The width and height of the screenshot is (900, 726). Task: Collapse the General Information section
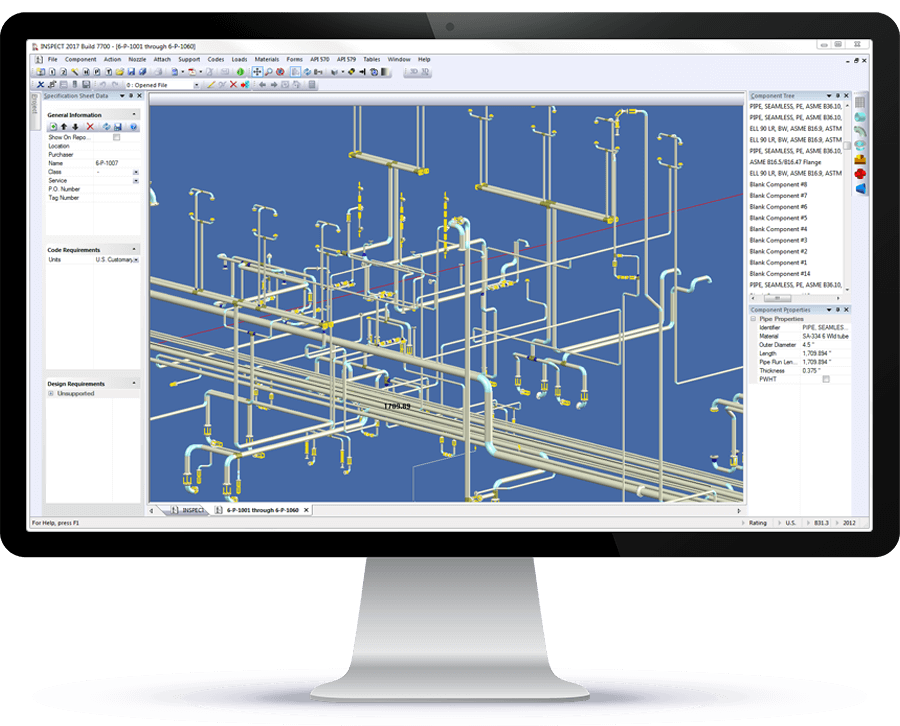click(134, 115)
